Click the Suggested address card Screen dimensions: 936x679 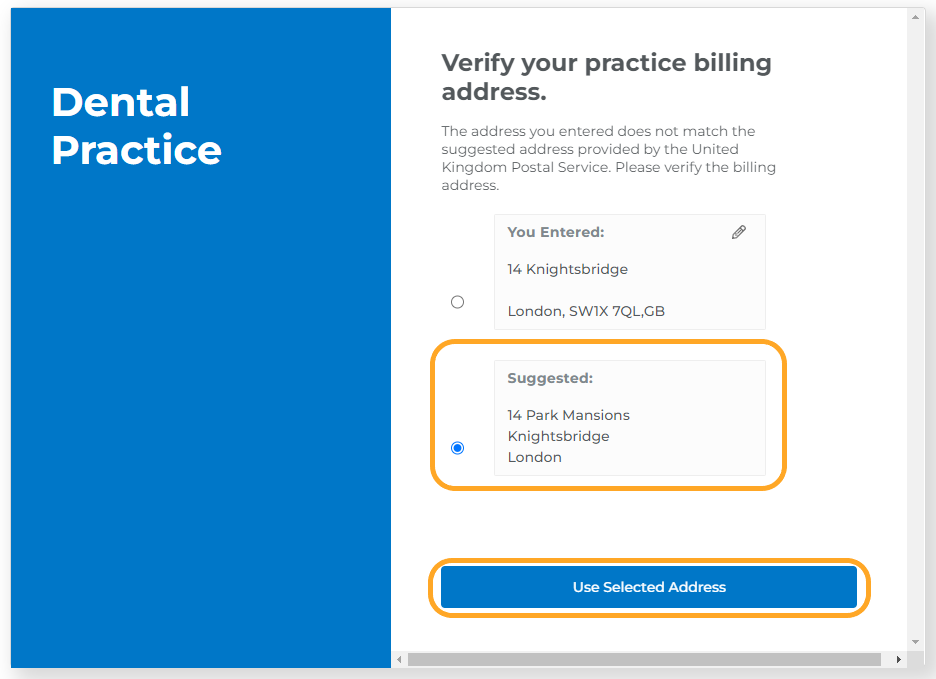(630, 418)
